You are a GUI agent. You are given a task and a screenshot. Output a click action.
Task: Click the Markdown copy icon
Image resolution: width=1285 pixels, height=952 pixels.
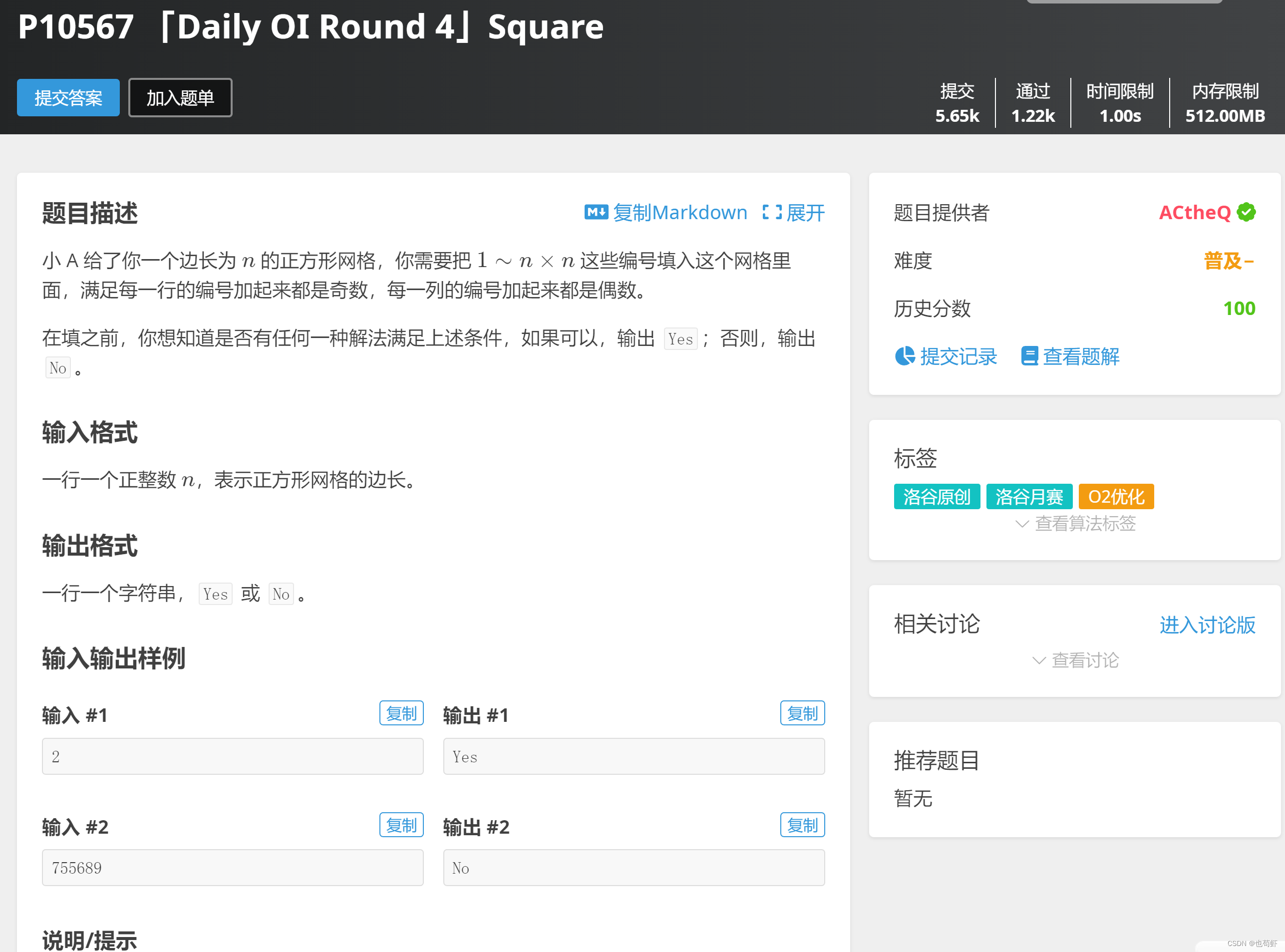click(x=596, y=213)
